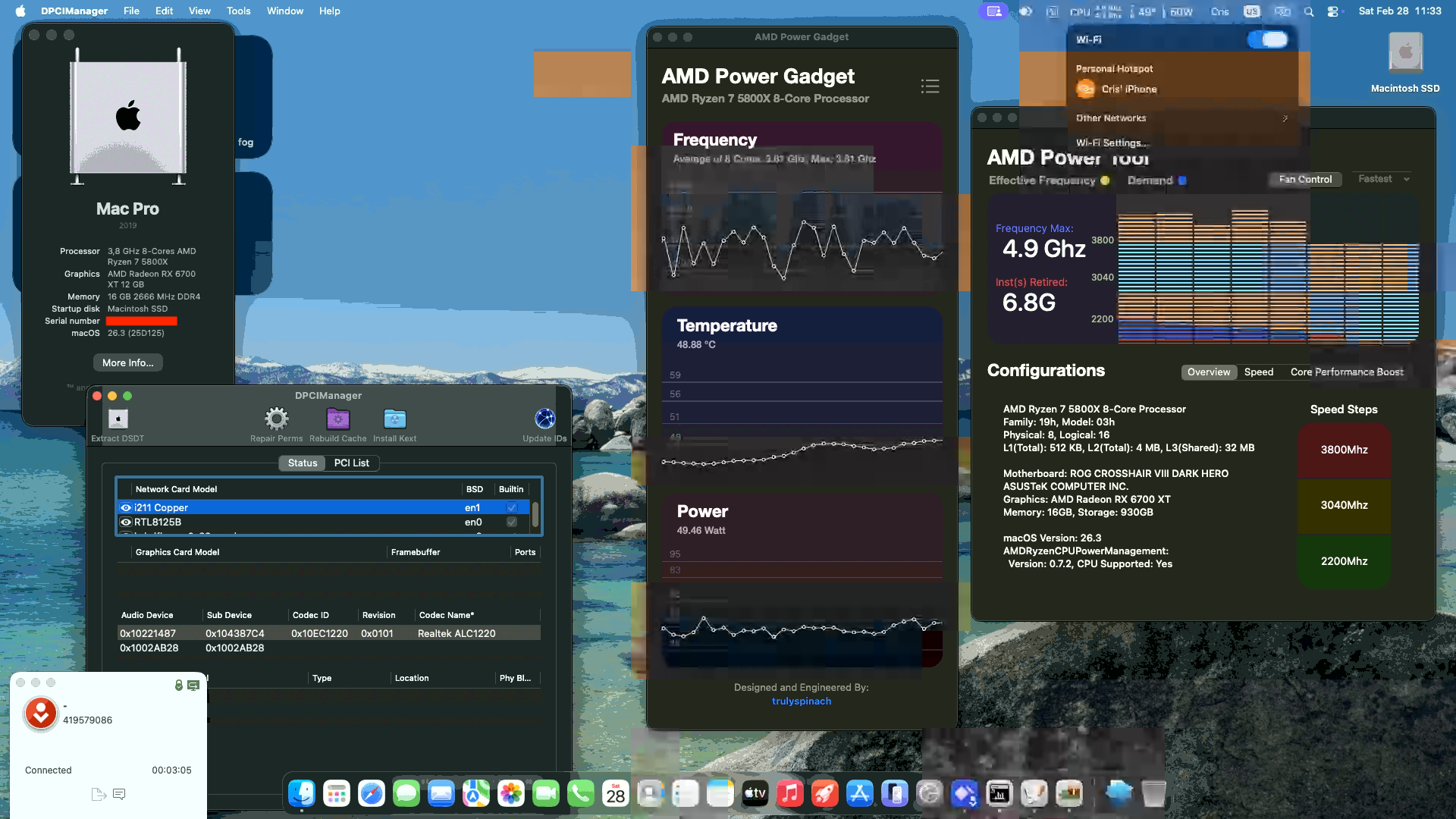Viewport: 1456px width, 819px height.
Task: Open Apple TV from the dock
Action: point(755,794)
